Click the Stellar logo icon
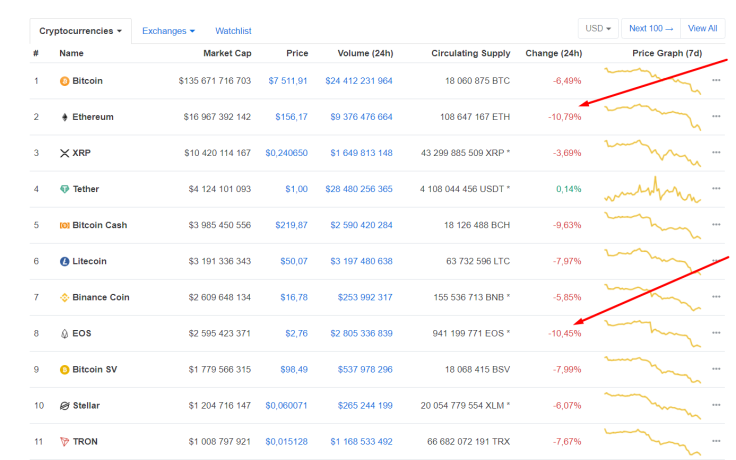The height and width of the screenshot is (460, 736). click(64, 406)
